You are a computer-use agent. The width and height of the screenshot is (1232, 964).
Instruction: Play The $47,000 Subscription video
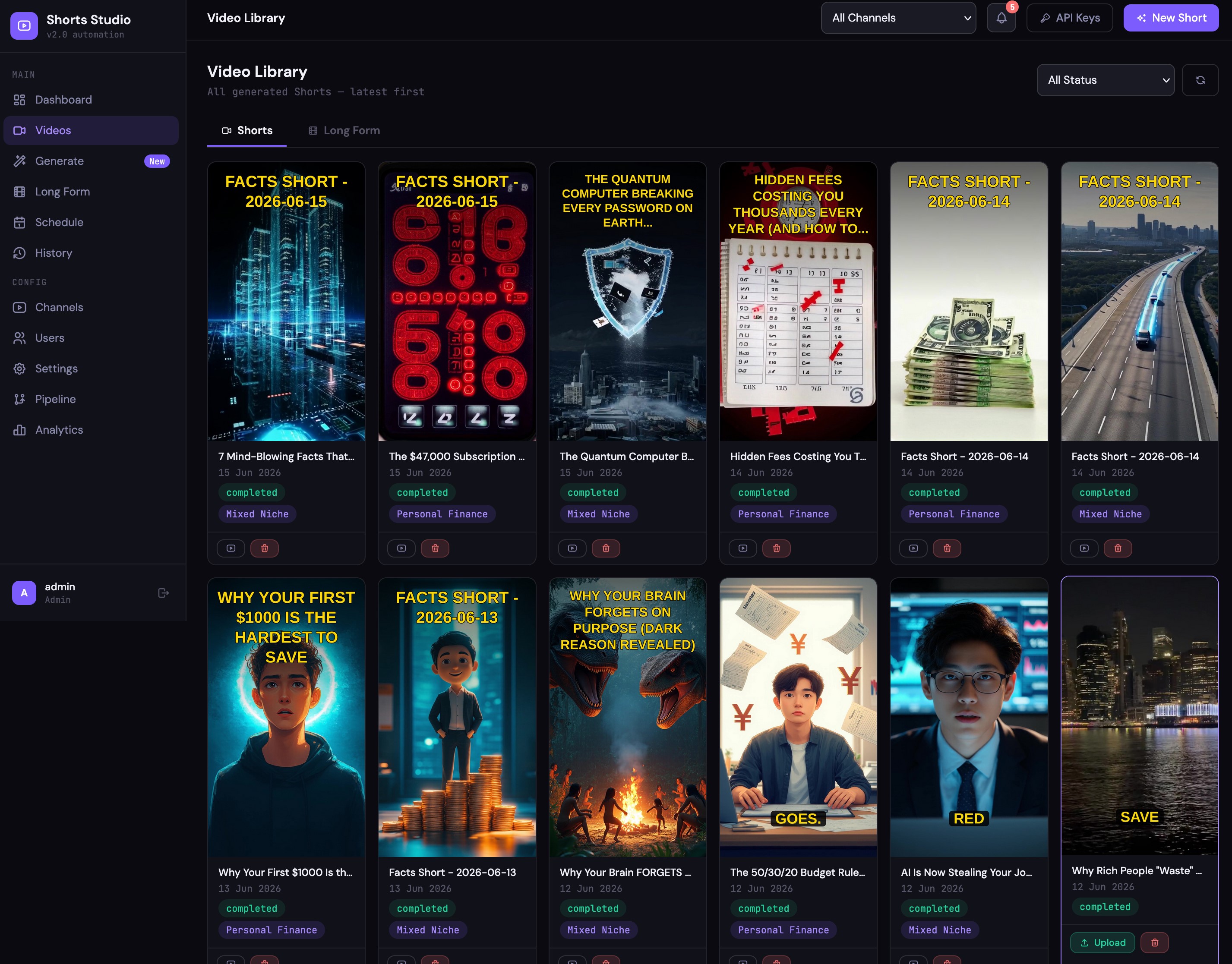click(x=401, y=548)
